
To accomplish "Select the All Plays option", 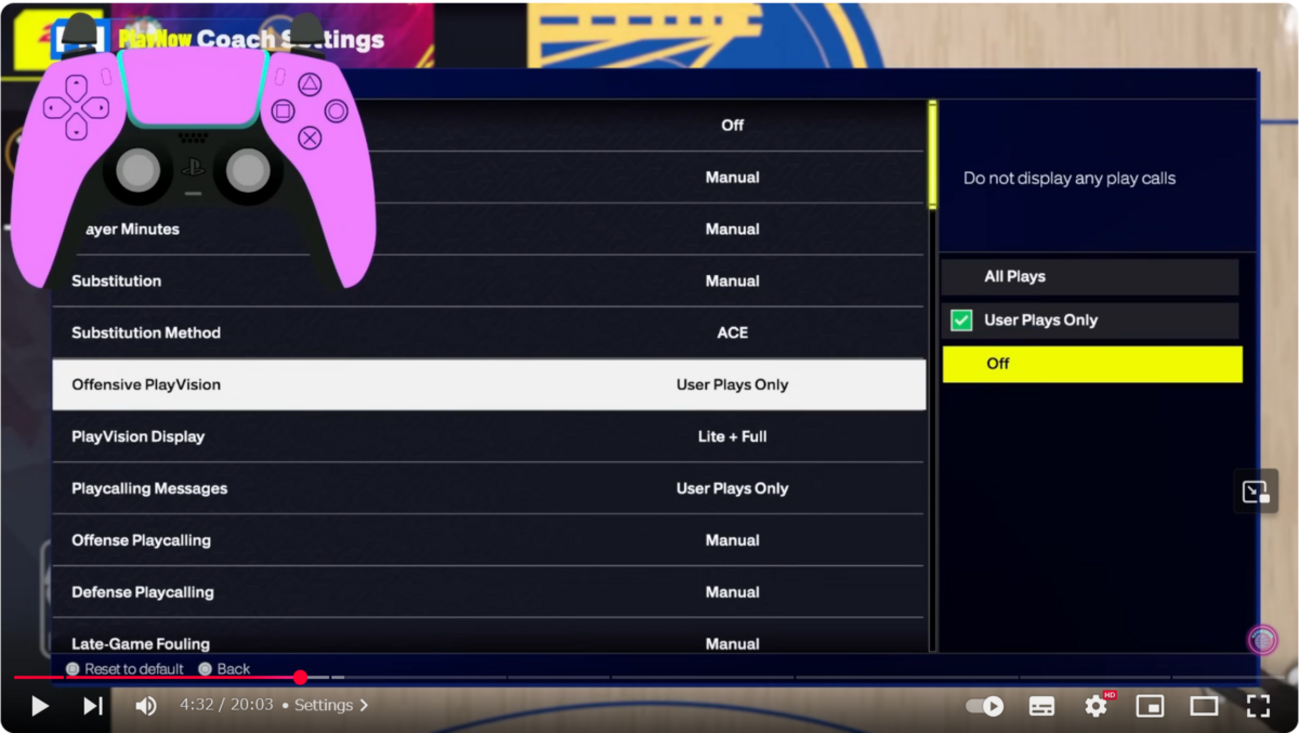I will pyautogui.click(x=1090, y=277).
